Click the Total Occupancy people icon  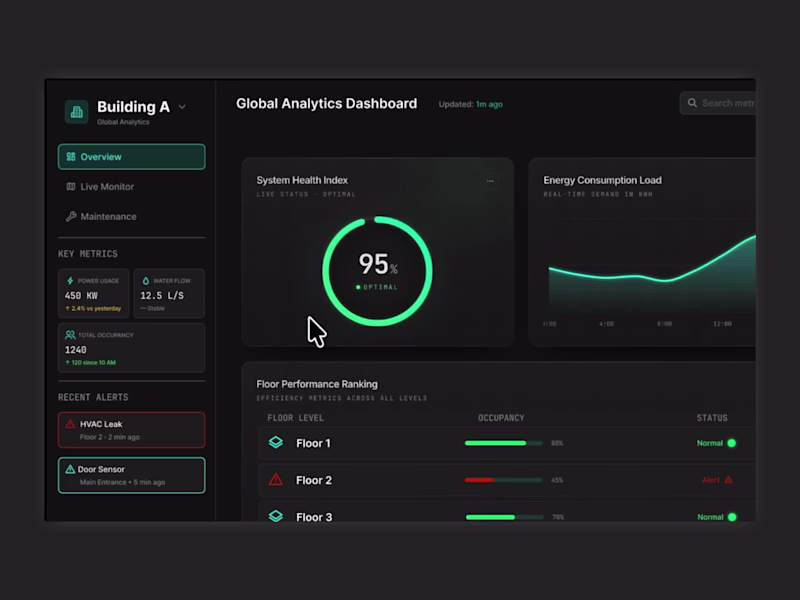point(70,335)
